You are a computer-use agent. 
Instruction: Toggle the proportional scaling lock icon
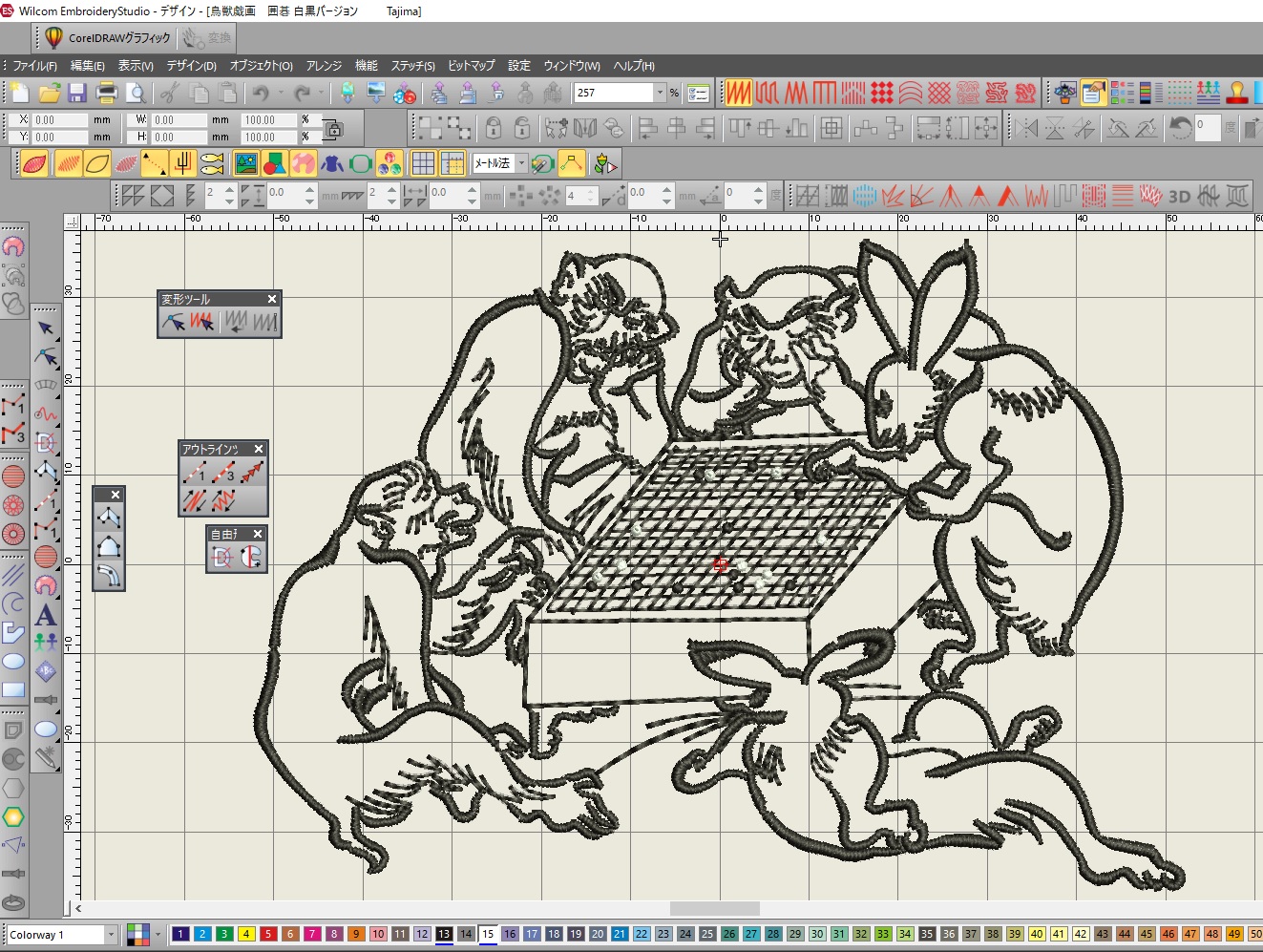tap(333, 129)
